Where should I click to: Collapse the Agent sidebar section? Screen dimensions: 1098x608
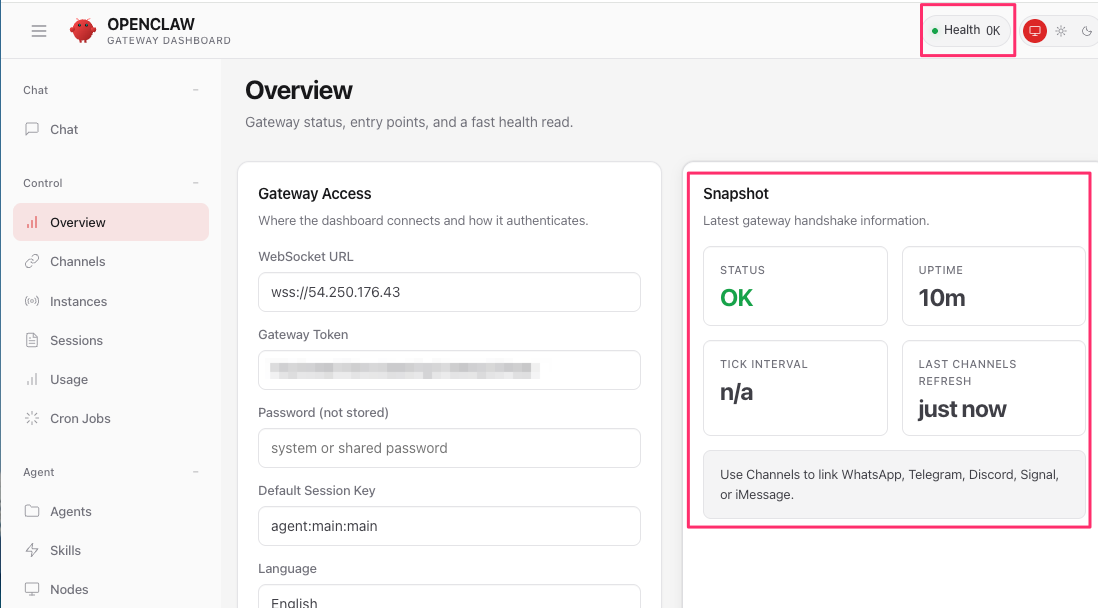195,472
